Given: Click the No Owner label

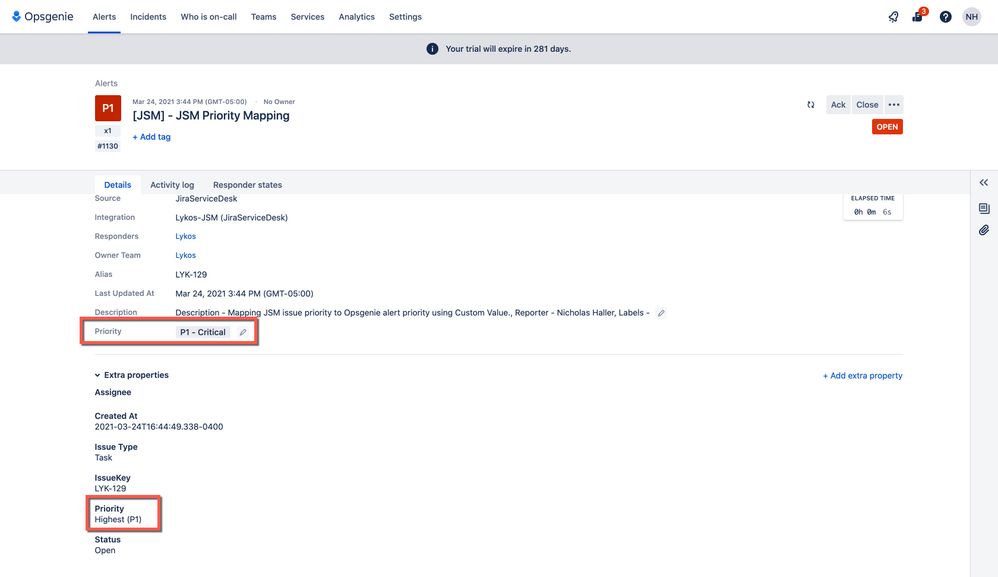Looking at the screenshot, I should pyautogui.click(x=279, y=102).
